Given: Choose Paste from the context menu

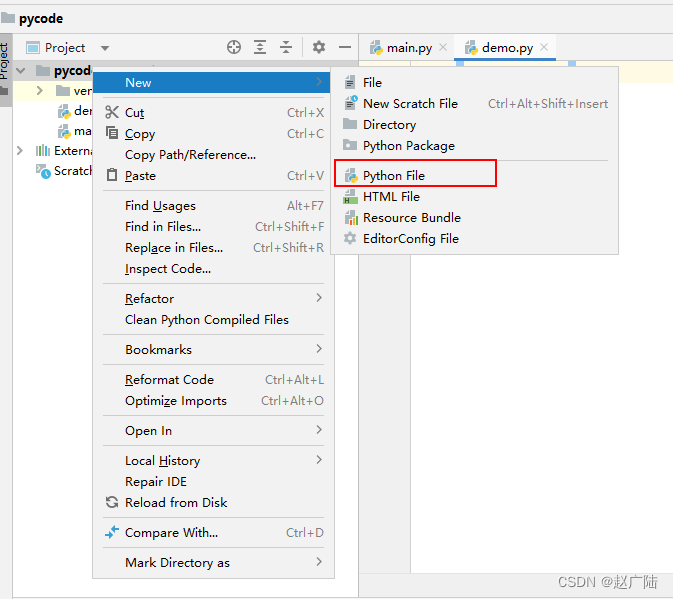Looking at the screenshot, I should (213, 175).
